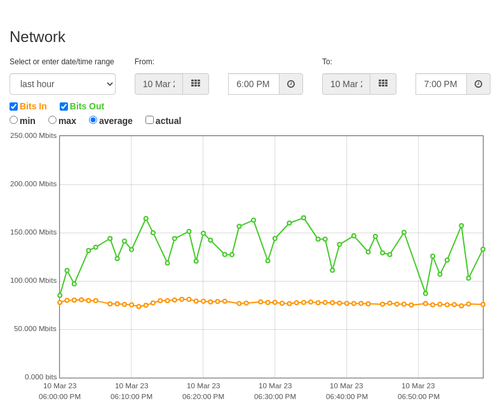The width and height of the screenshot is (500, 403).
Task: Open the From time clock picker icon
Action: point(291,84)
